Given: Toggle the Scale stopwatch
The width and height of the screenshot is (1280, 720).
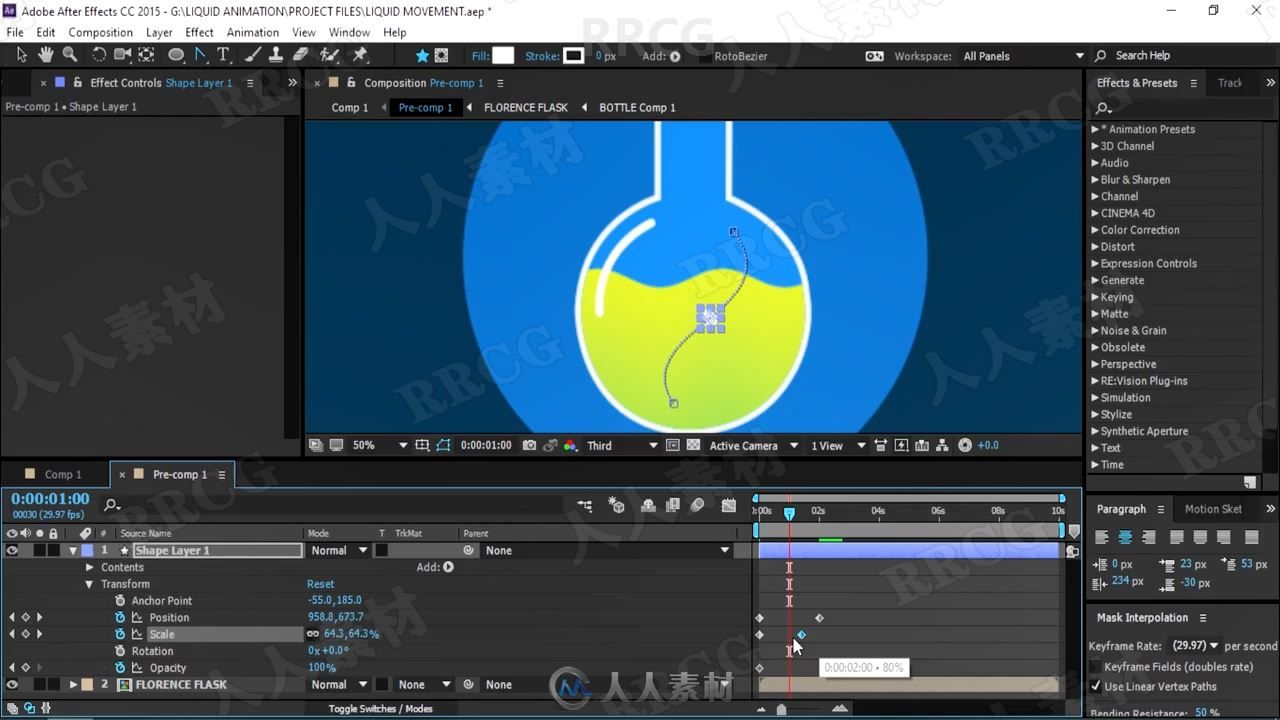Looking at the screenshot, I should point(120,634).
